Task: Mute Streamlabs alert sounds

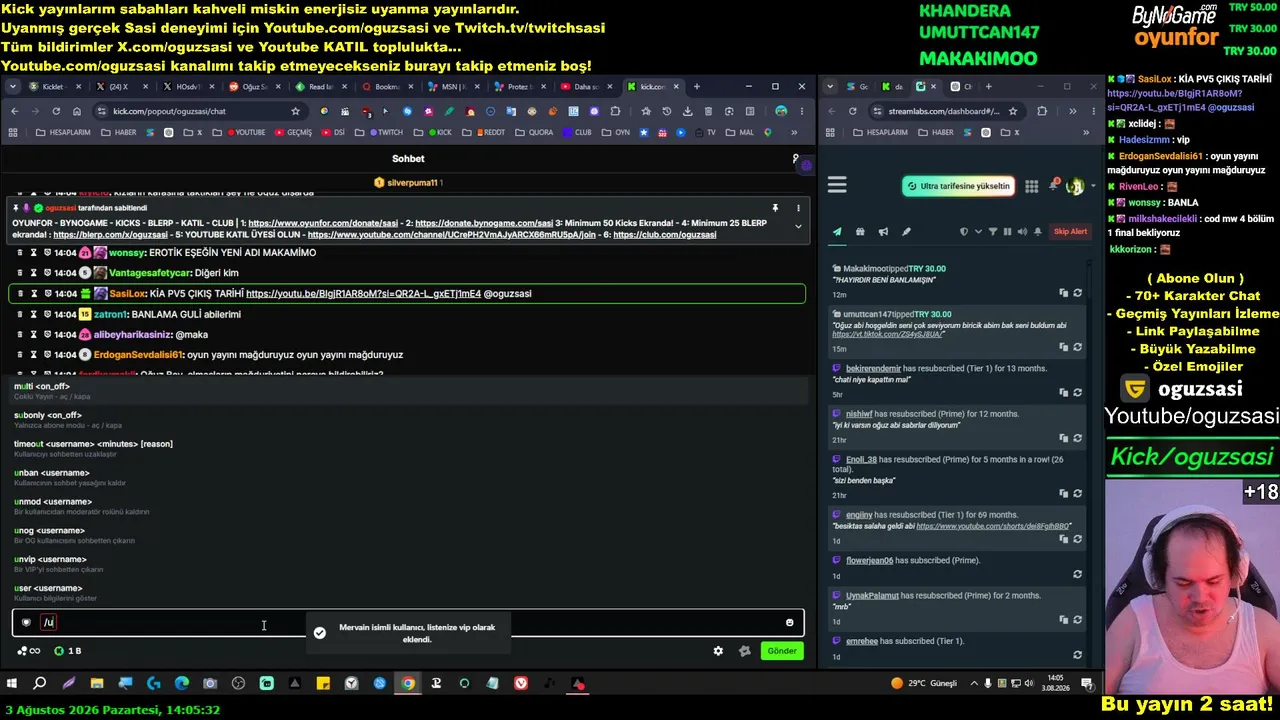Action: pos(1022,232)
